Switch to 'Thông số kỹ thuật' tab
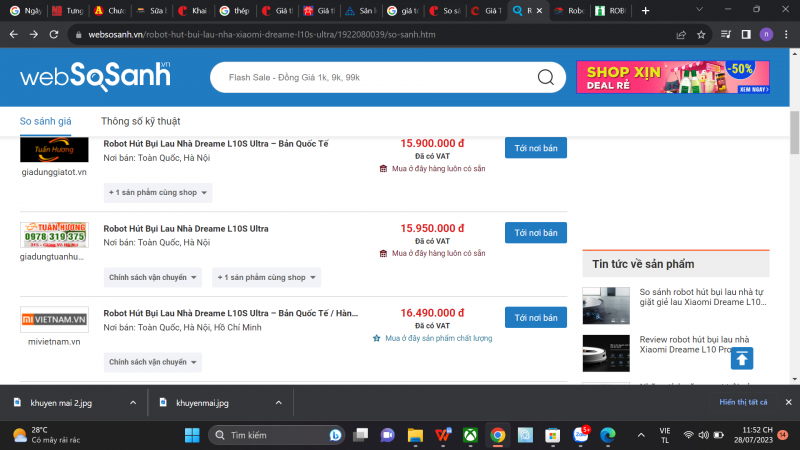 point(140,121)
